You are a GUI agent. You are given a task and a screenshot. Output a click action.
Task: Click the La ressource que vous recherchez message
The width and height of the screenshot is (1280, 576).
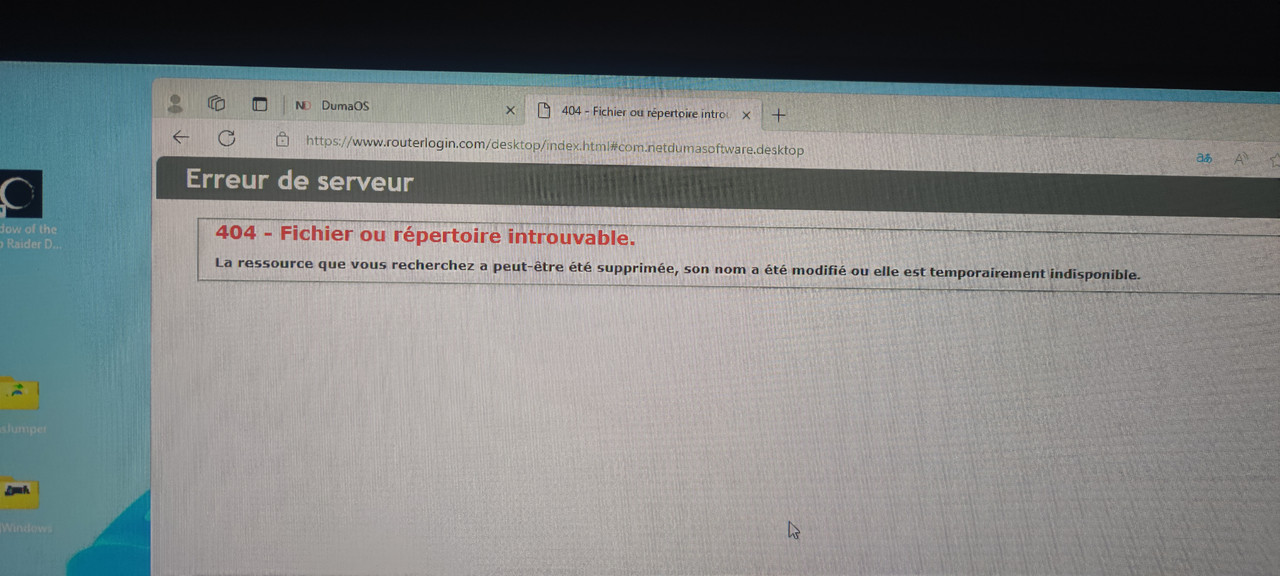pyautogui.click(x=677, y=268)
